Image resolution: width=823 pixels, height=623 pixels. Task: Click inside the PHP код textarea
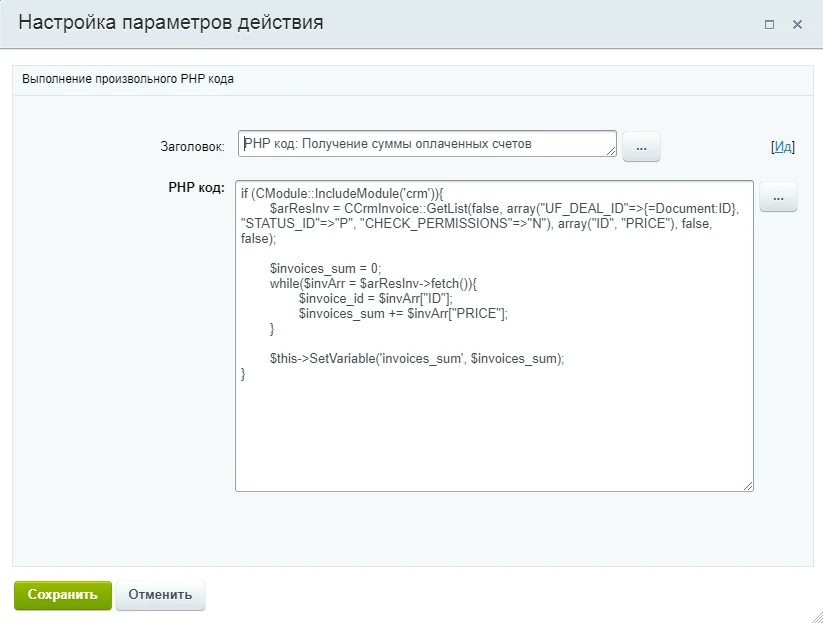[494, 336]
